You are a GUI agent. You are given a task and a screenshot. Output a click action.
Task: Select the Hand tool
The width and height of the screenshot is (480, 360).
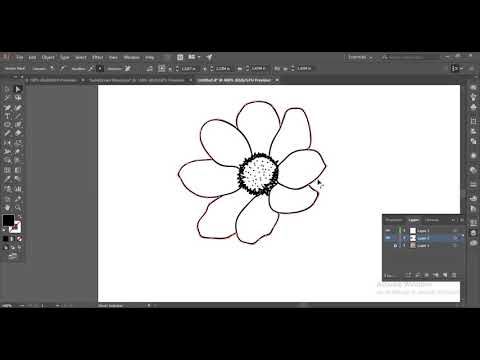pyautogui.click(x=7, y=207)
